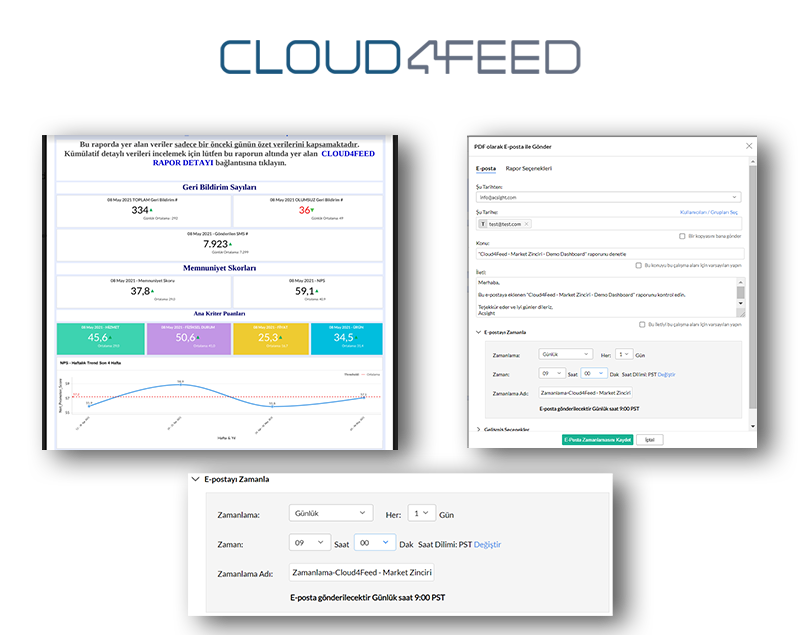Click the NPS value 59,1
The height and width of the screenshot is (635, 800).
point(305,291)
